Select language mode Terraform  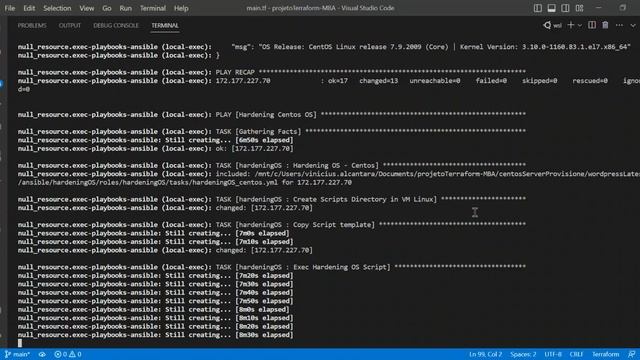coord(606,354)
